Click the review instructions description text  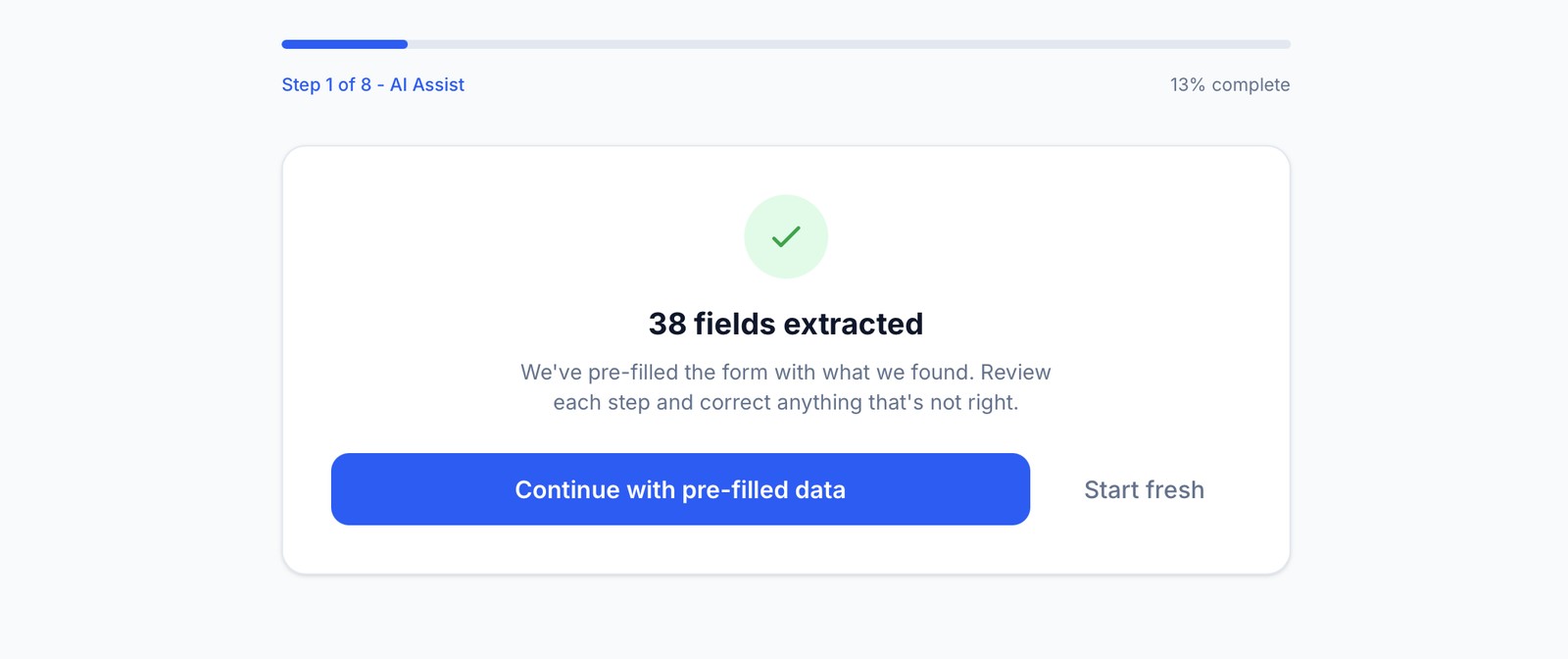tap(785, 386)
